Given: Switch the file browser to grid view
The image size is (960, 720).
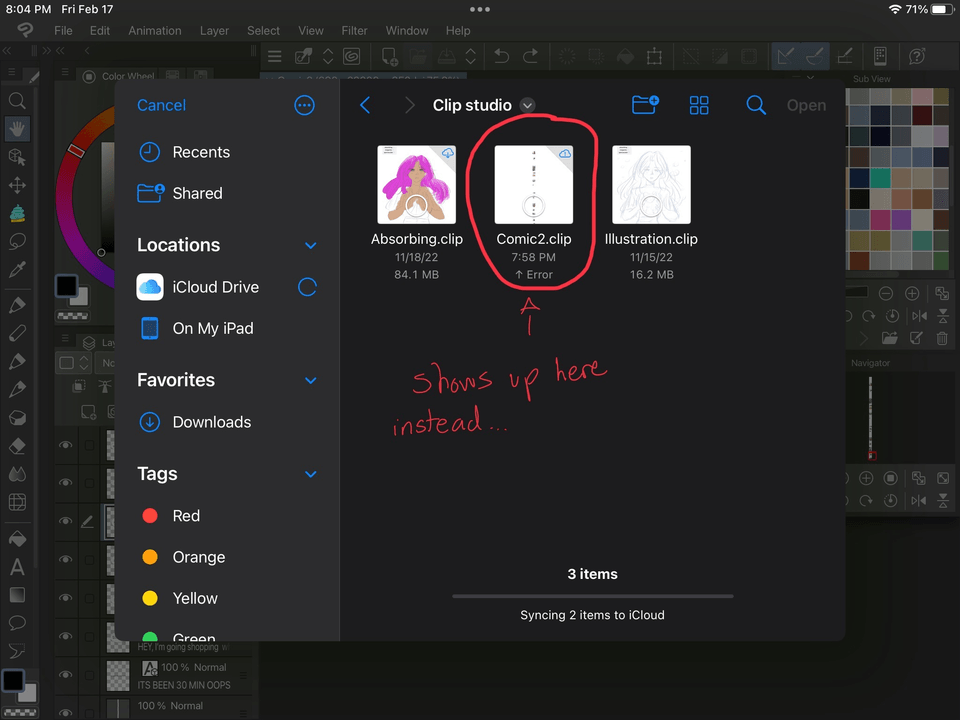Looking at the screenshot, I should [698, 104].
